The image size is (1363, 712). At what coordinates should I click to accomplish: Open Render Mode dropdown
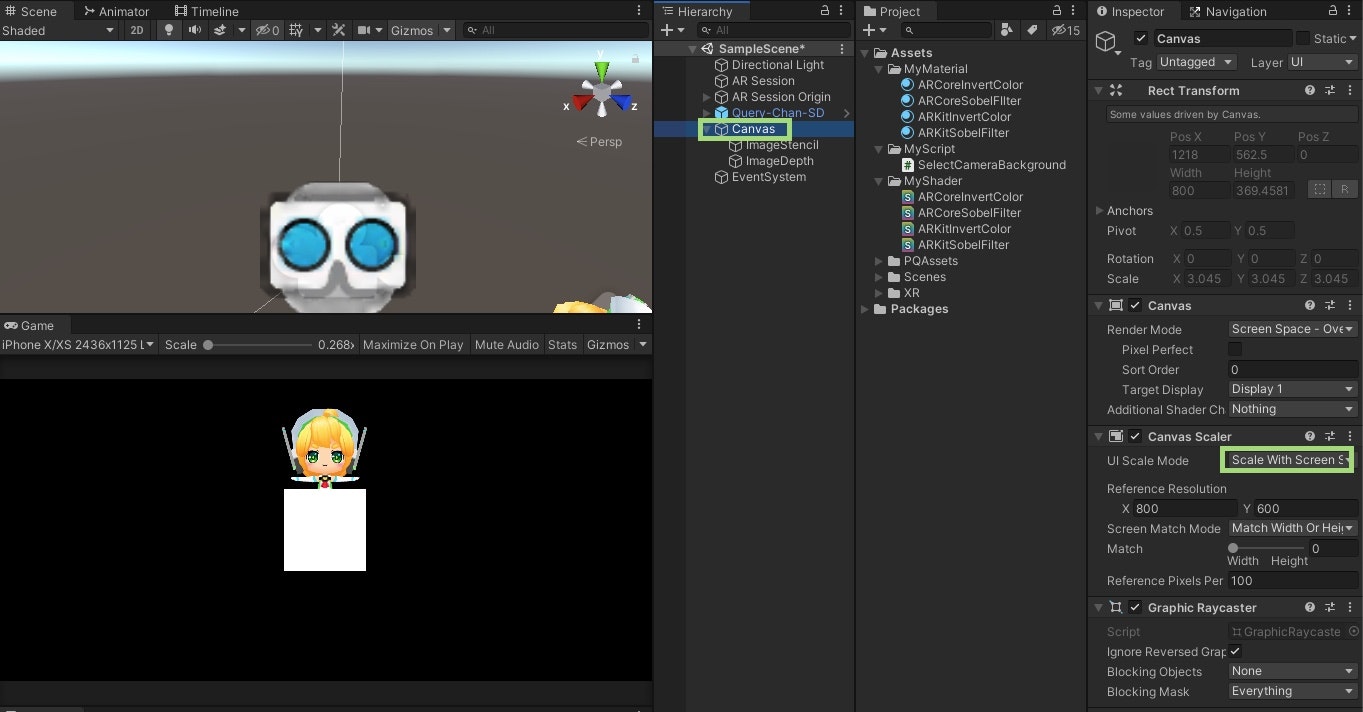[1292, 329]
